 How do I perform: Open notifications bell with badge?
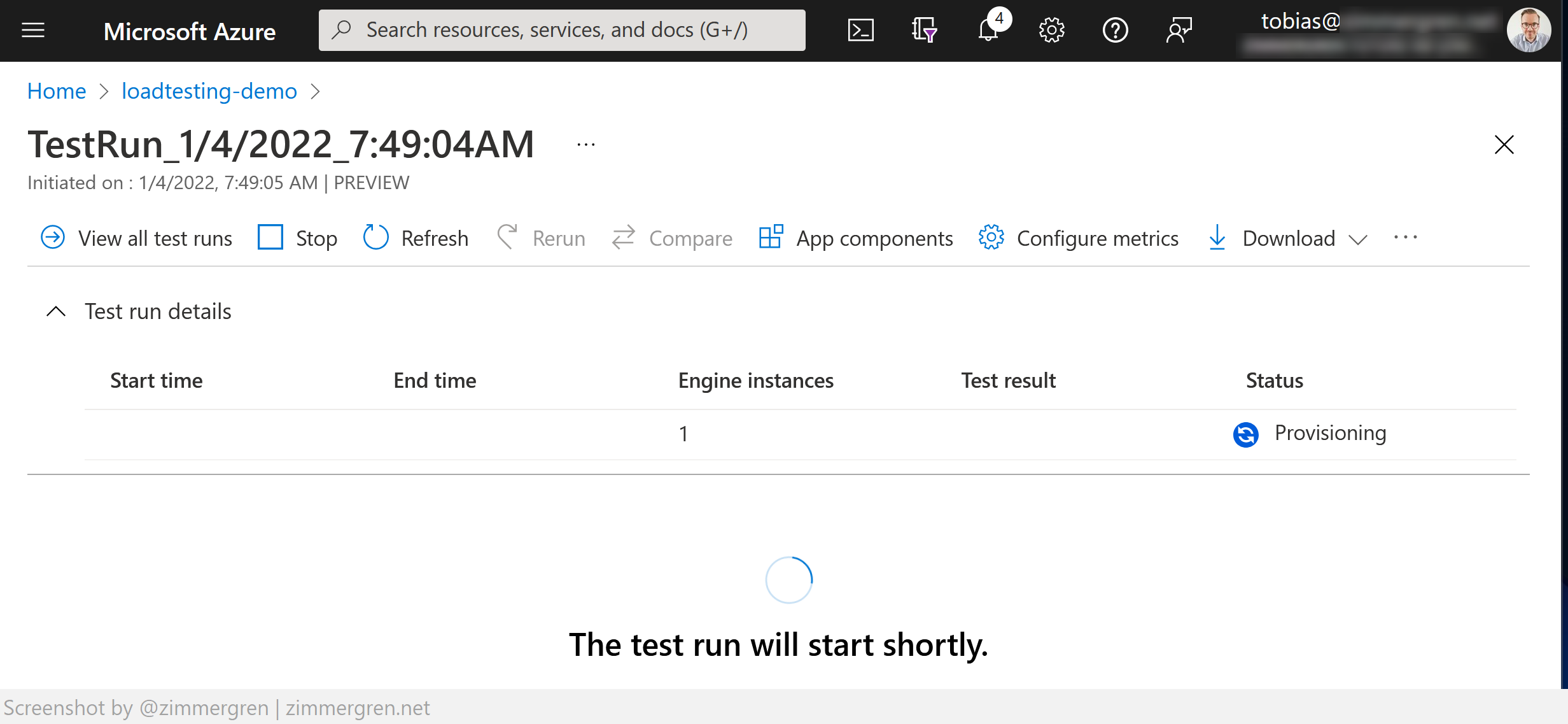point(988,30)
